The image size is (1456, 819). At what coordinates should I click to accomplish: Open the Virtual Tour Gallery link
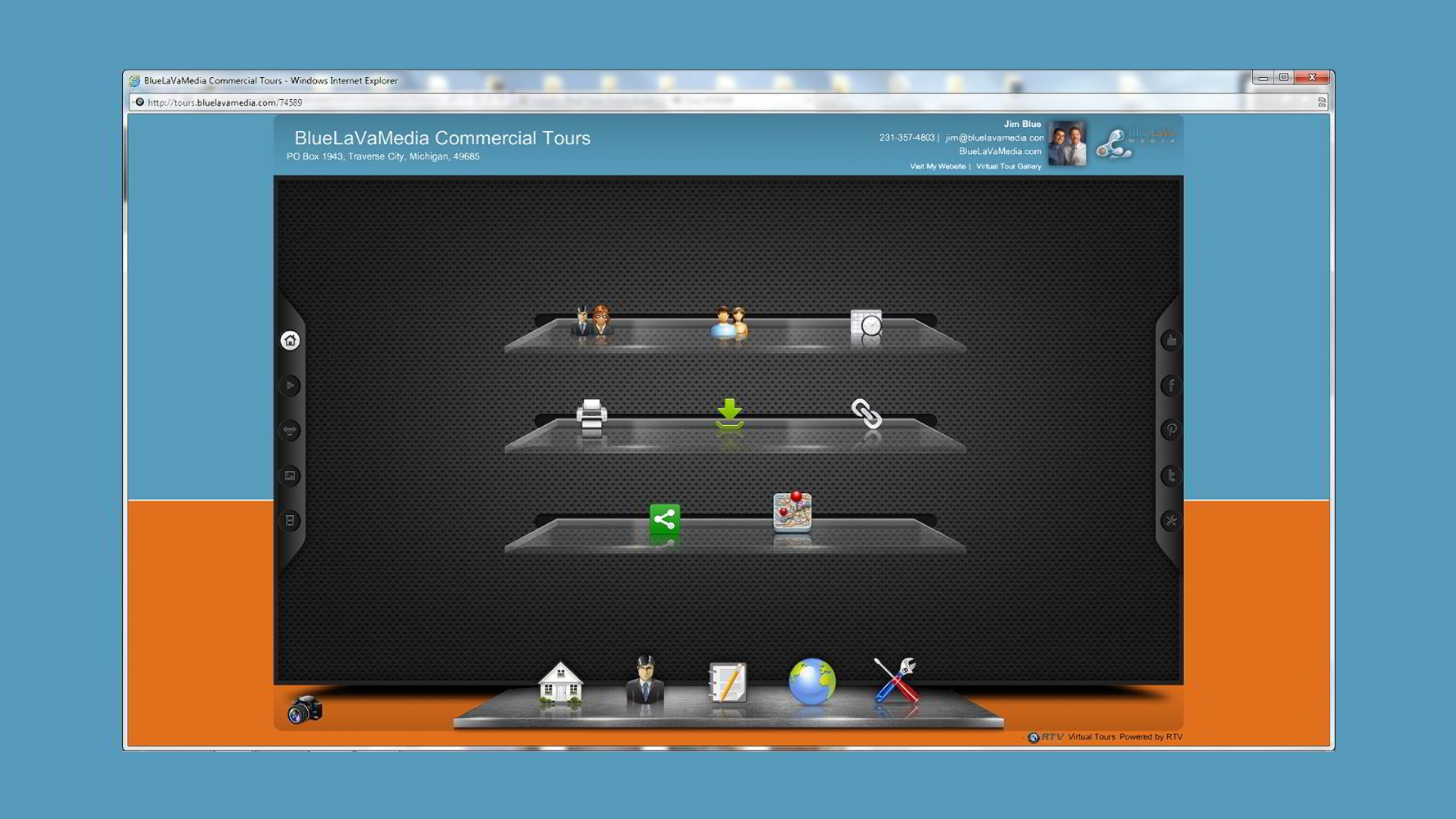[x=1009, y=166]
